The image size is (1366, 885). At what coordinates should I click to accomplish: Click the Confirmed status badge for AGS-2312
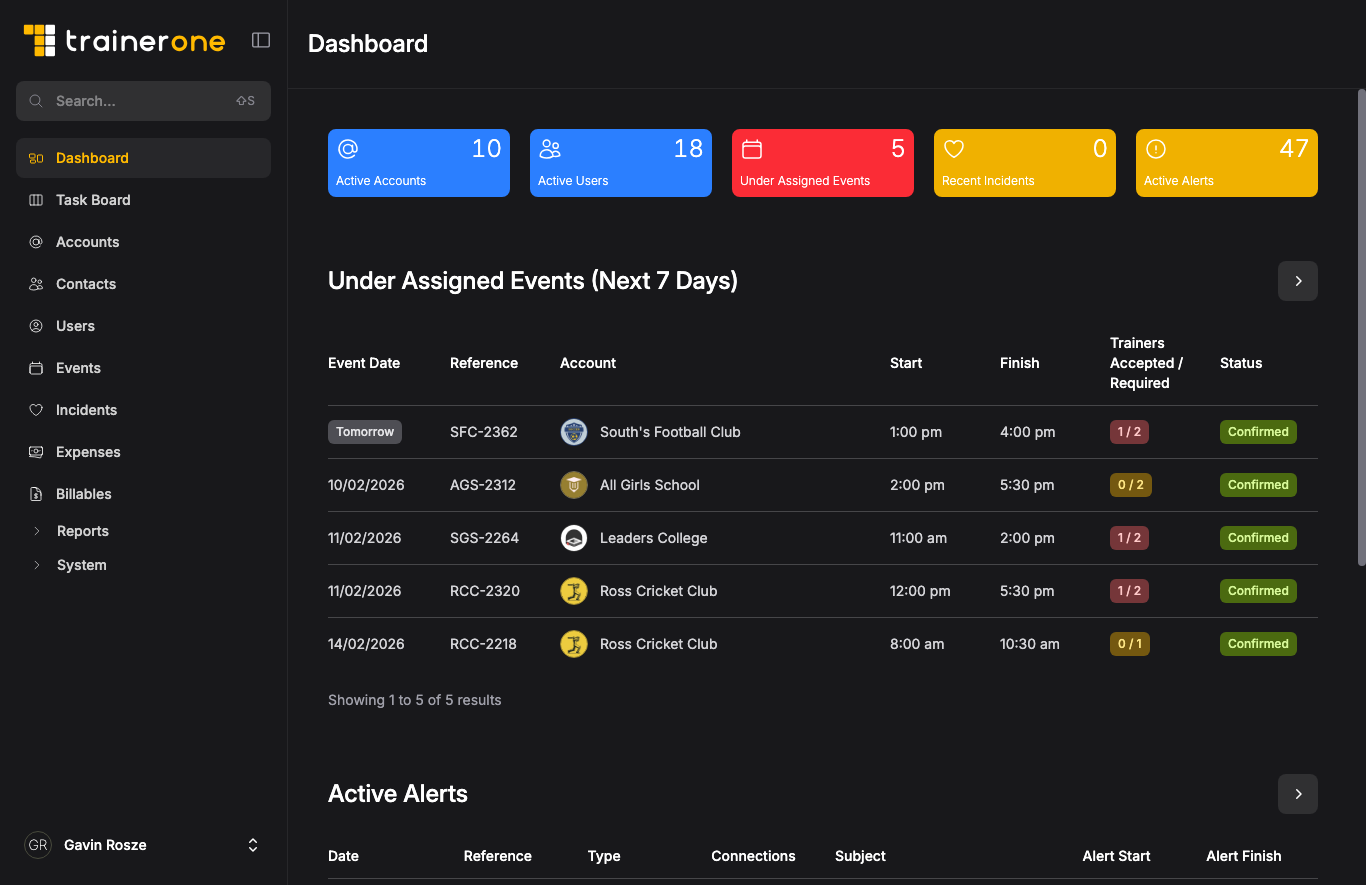(1258, 485)
